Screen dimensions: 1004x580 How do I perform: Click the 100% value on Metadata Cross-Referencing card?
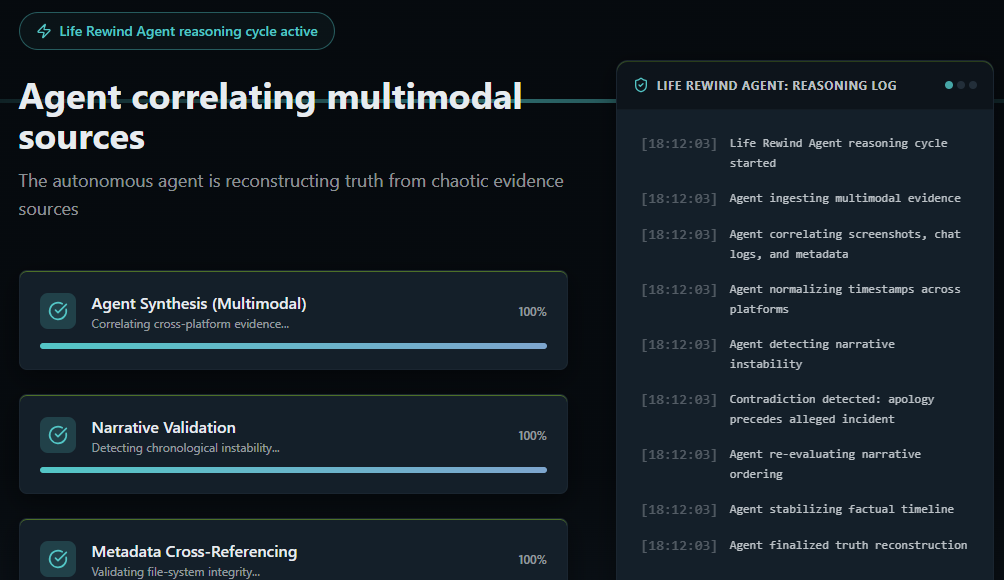point(532,560)
